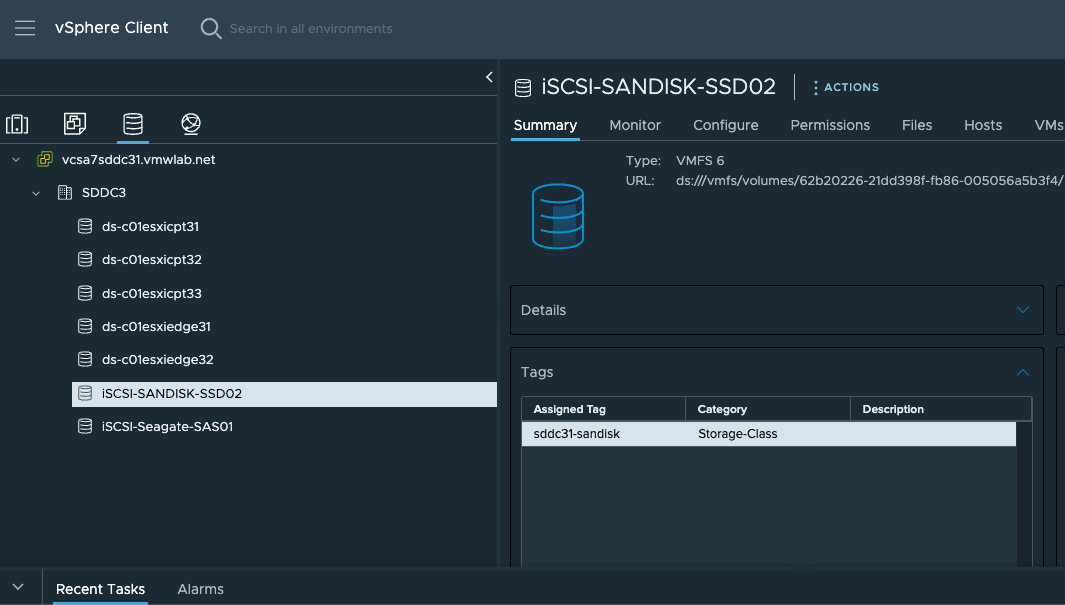Select iSCSI-SANDISK-SSD02 in the tree

(x=284, y=394)
